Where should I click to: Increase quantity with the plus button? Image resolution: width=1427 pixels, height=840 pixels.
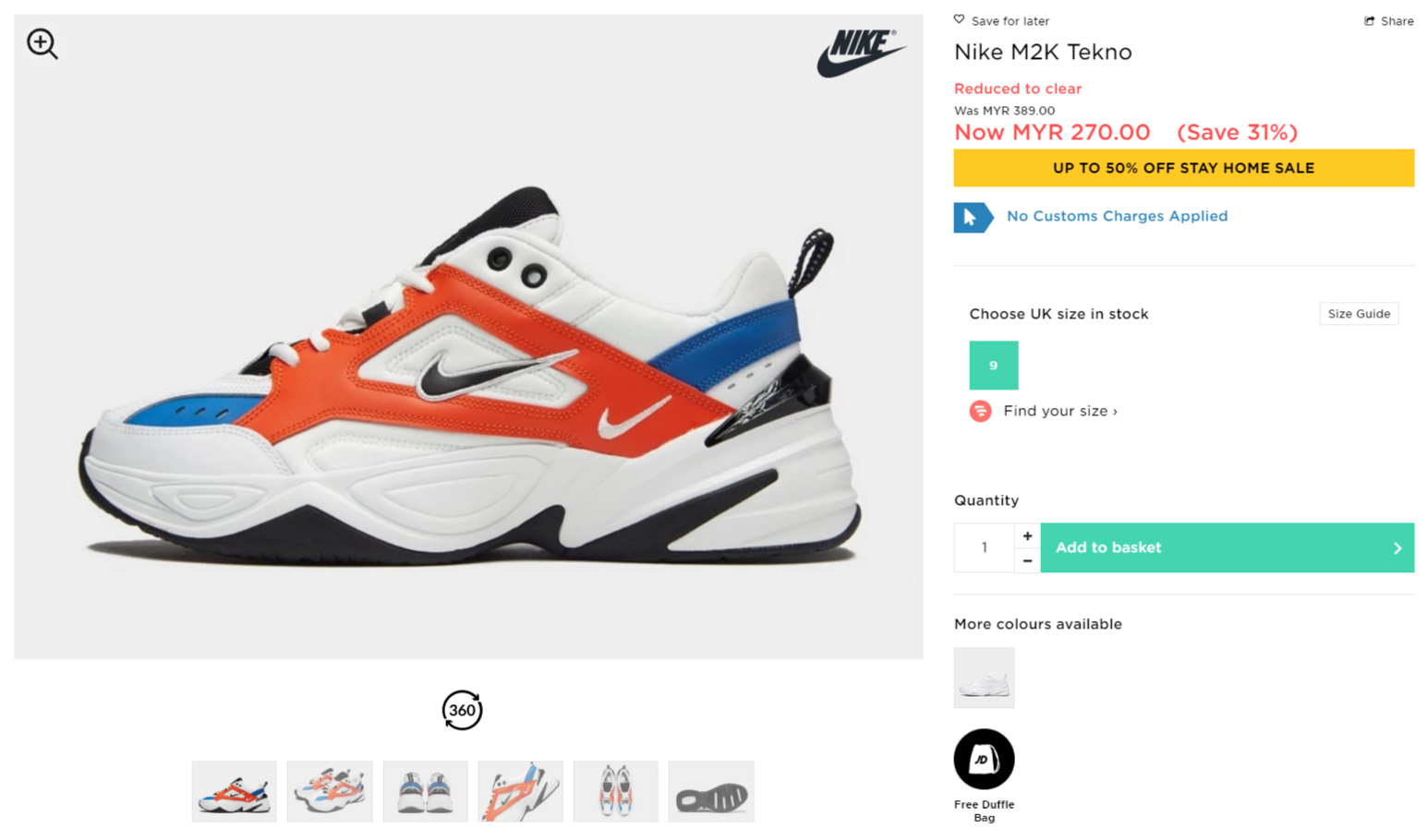point(1027,535)
